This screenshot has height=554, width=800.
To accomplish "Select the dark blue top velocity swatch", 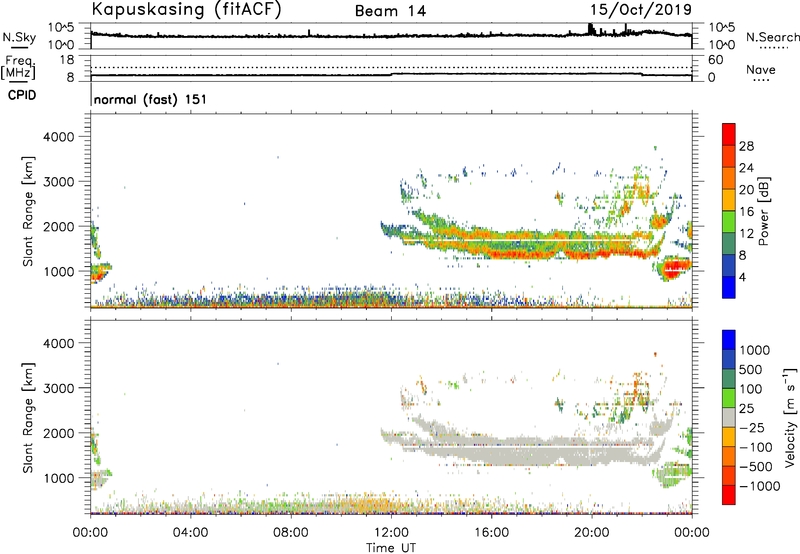I will click(x=729, y=340).
